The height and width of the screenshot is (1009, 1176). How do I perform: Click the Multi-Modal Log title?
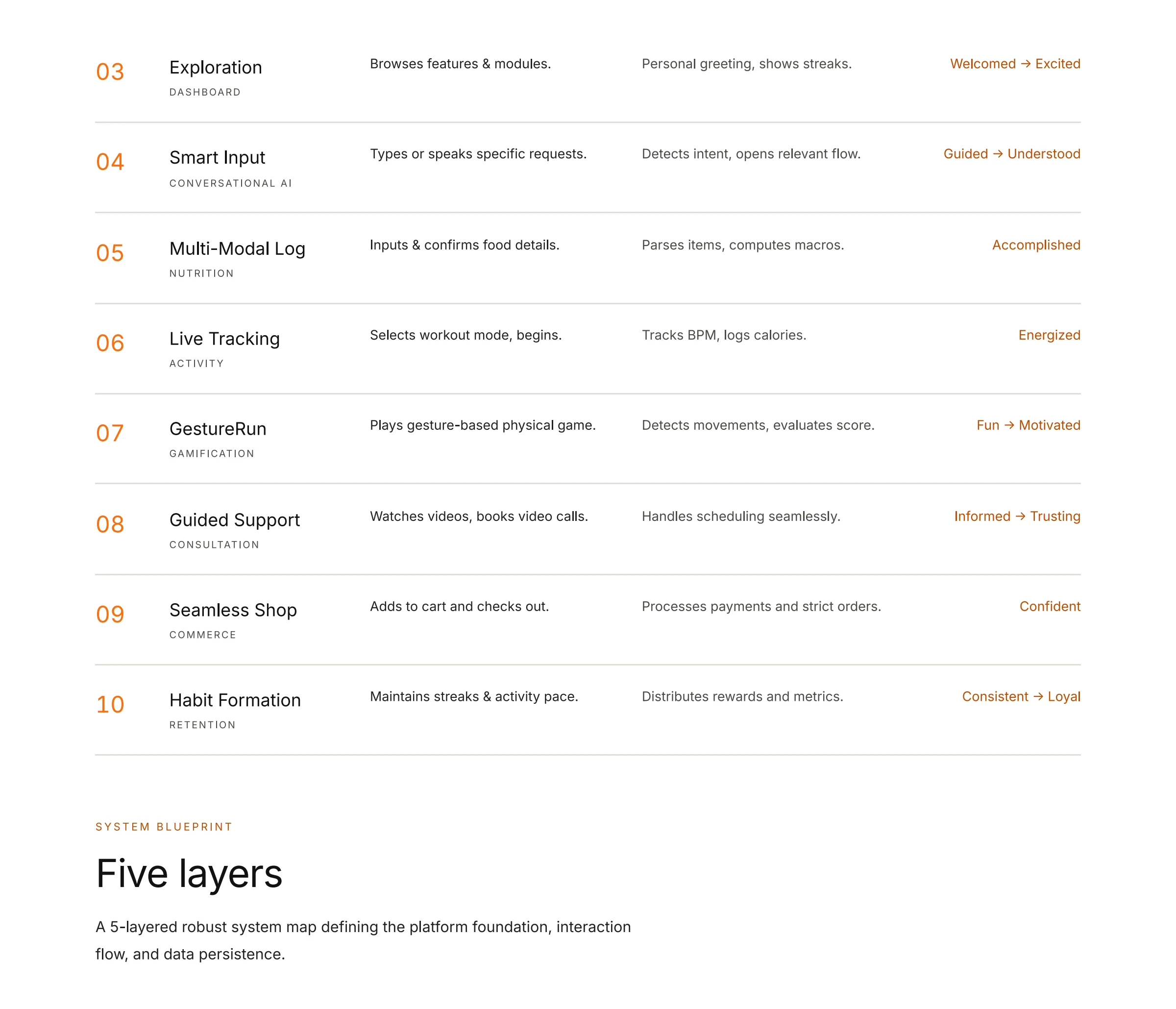[x=237, y=248]
